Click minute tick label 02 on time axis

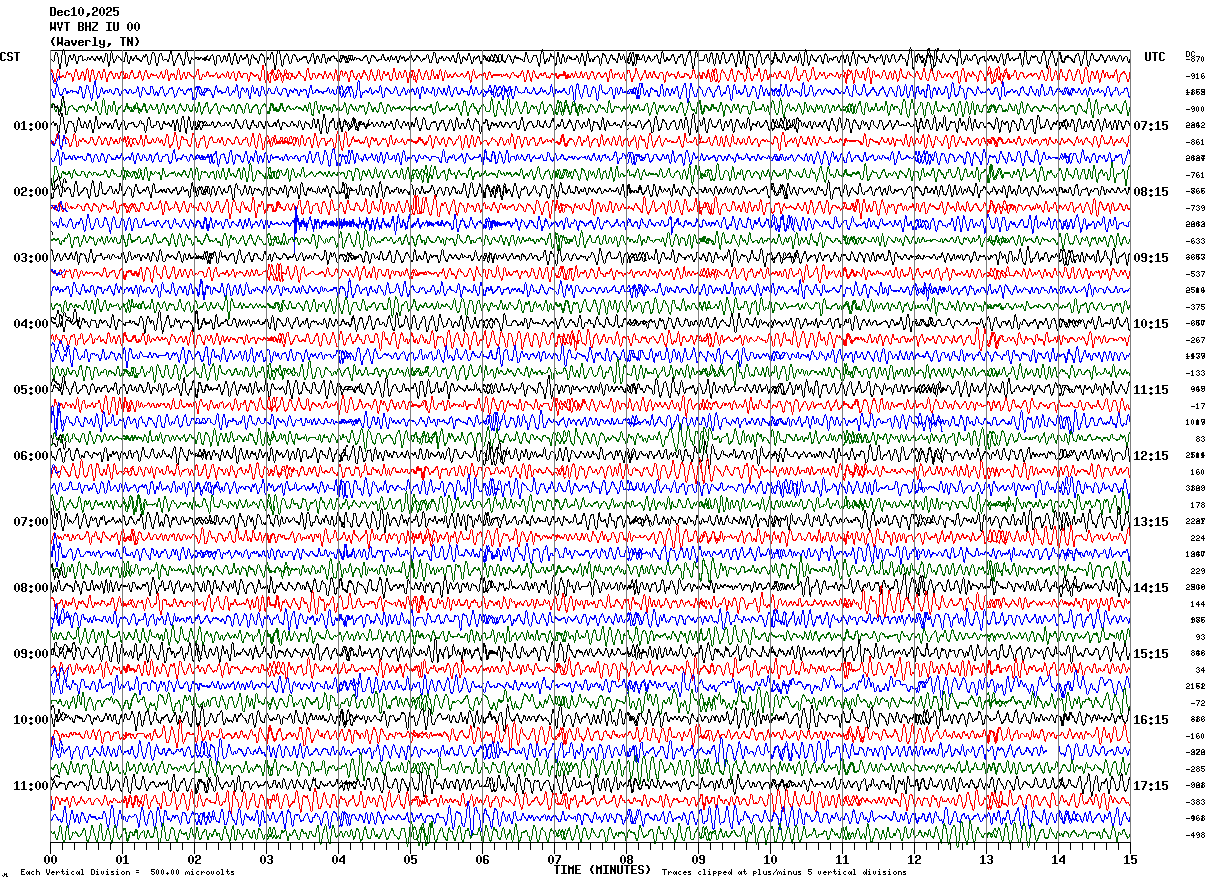coord(194,859)
